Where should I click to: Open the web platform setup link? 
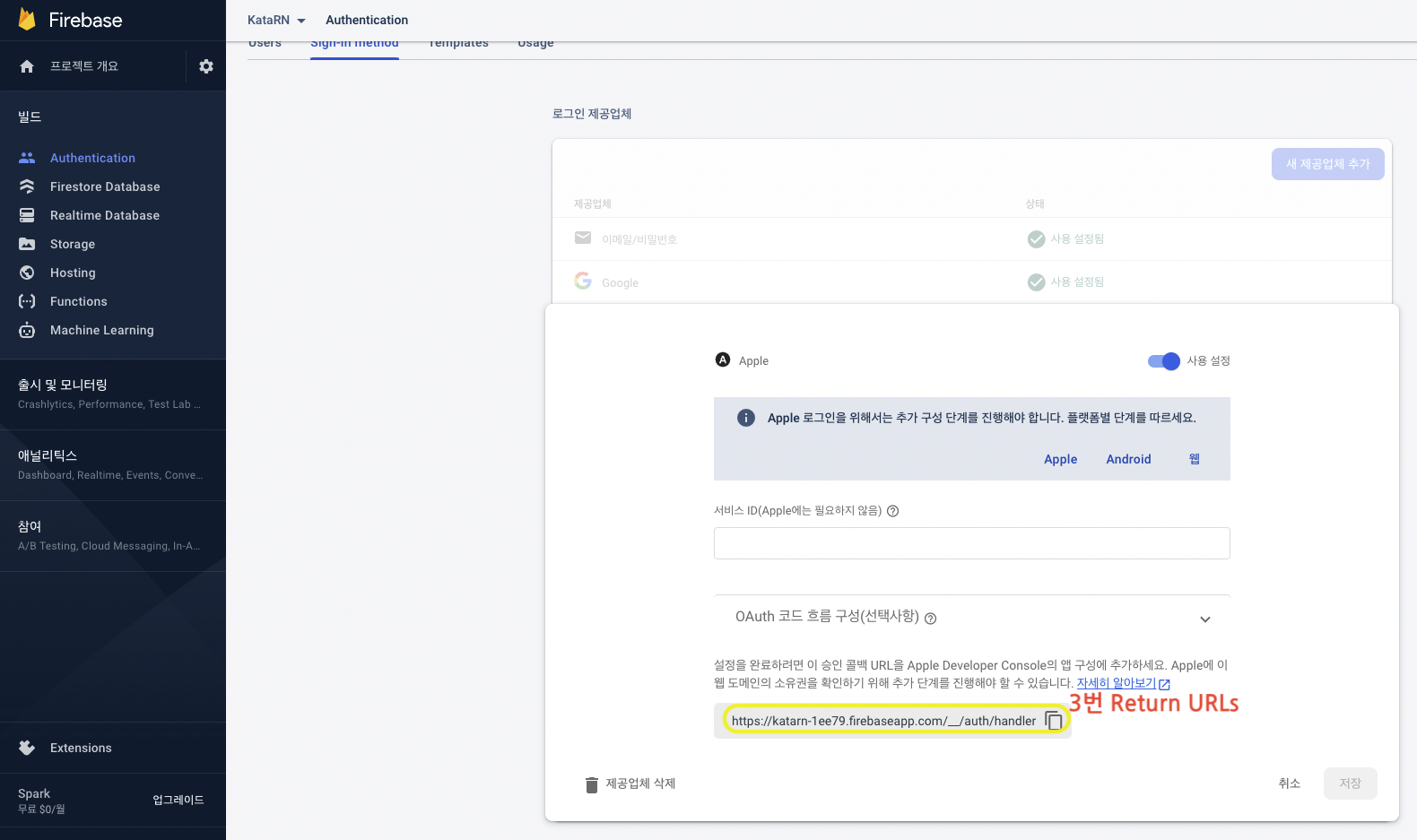(1195, 459)
